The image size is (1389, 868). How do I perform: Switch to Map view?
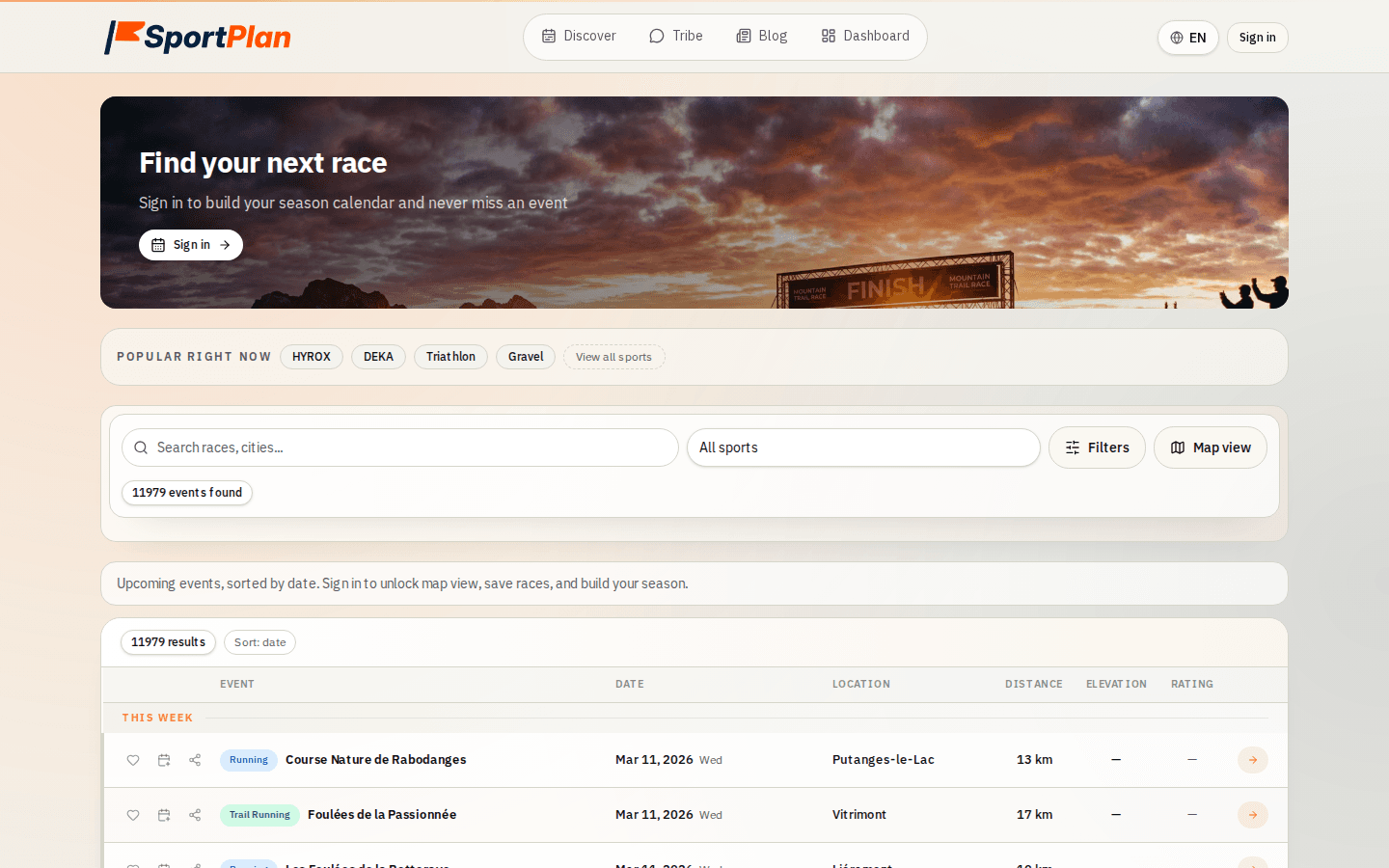1210,448
